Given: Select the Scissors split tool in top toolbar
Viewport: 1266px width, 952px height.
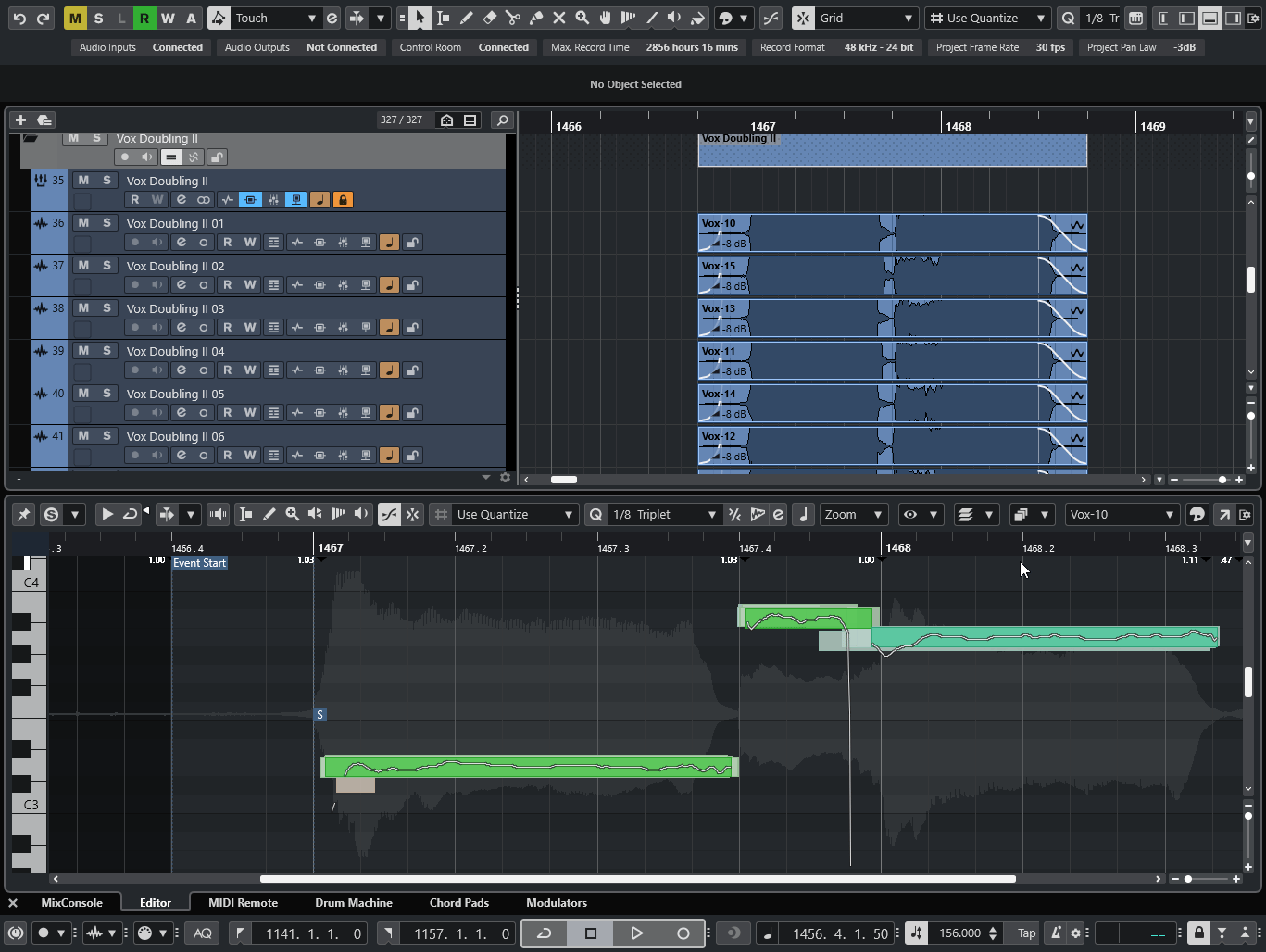Looking at the screenshot, I should pyautogui.click(x=512, y=18).
